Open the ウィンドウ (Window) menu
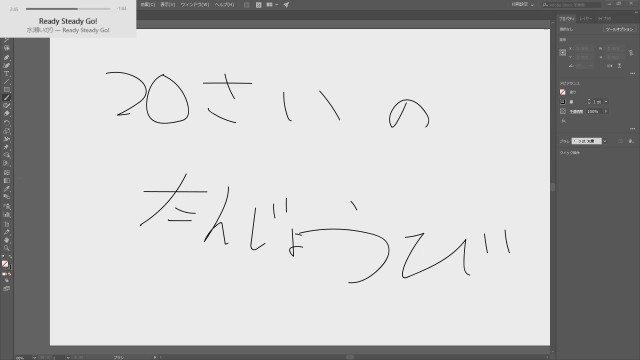The image size is (640, 360). point(195,4)
